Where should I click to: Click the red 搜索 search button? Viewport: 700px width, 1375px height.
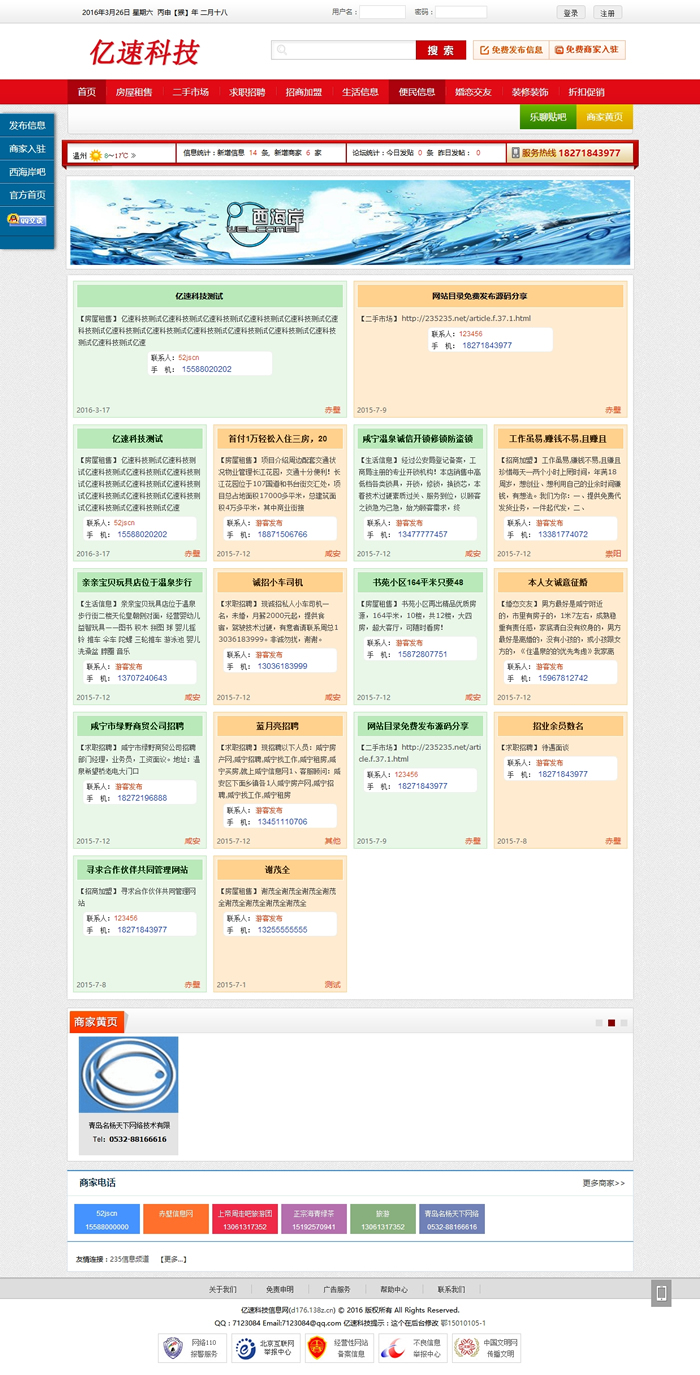pyautogui.click(x=441, y=50)
